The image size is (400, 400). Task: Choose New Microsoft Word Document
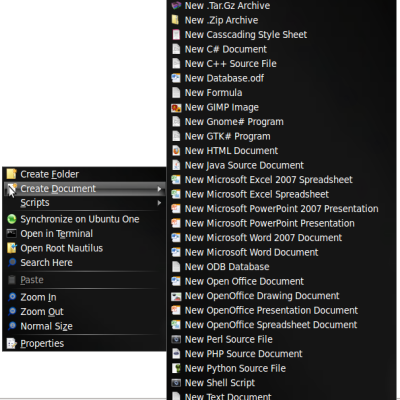pos(282,252)
